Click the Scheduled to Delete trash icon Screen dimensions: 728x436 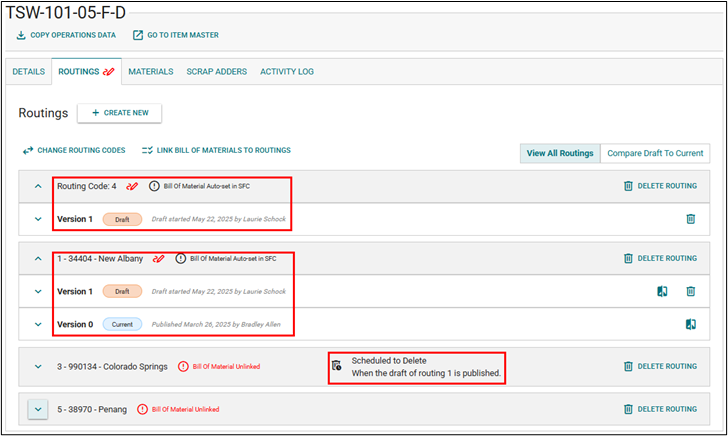tap(337, 366)
